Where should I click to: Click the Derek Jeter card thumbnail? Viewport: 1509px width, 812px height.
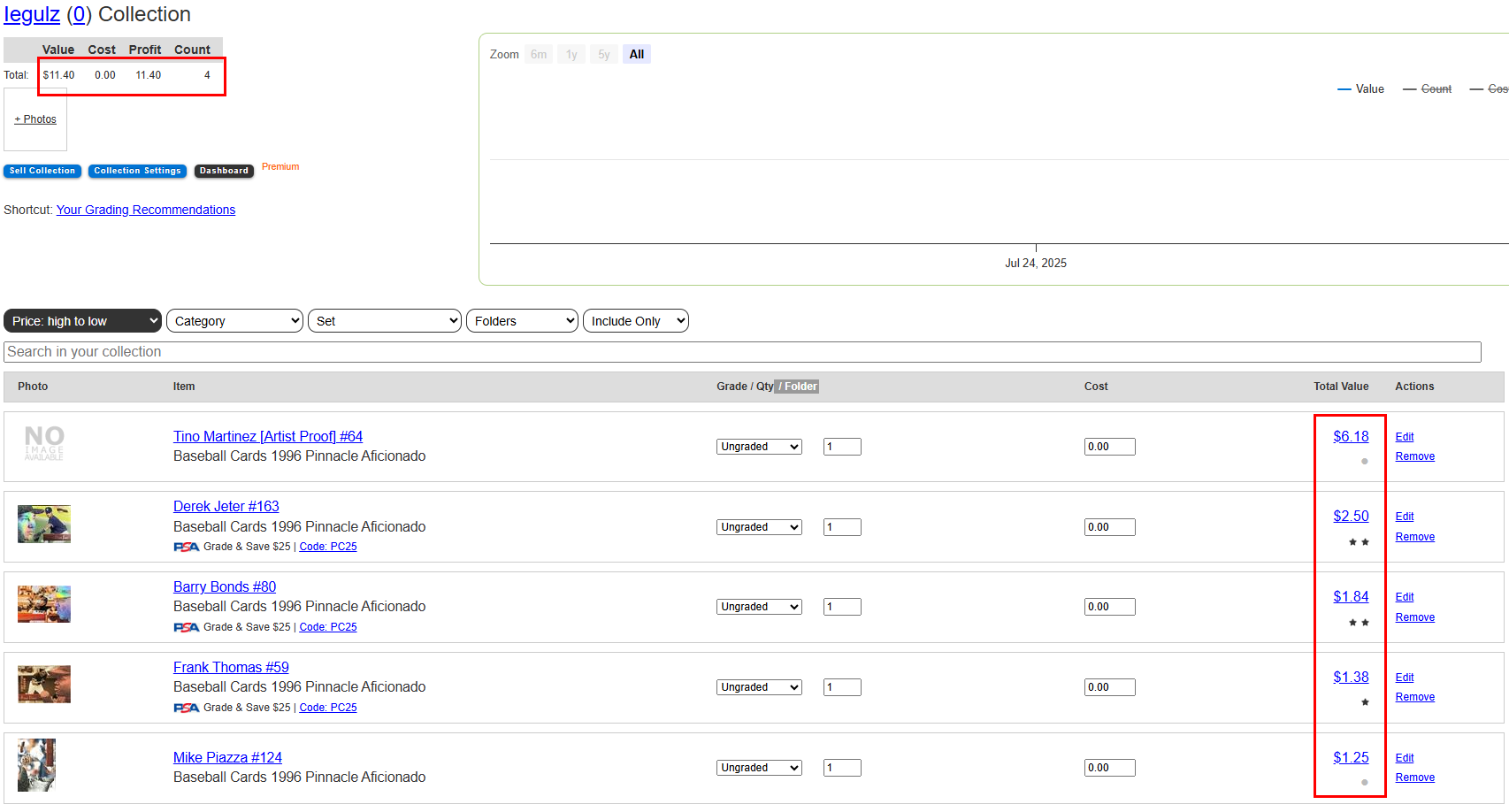(x=44, y=524)
